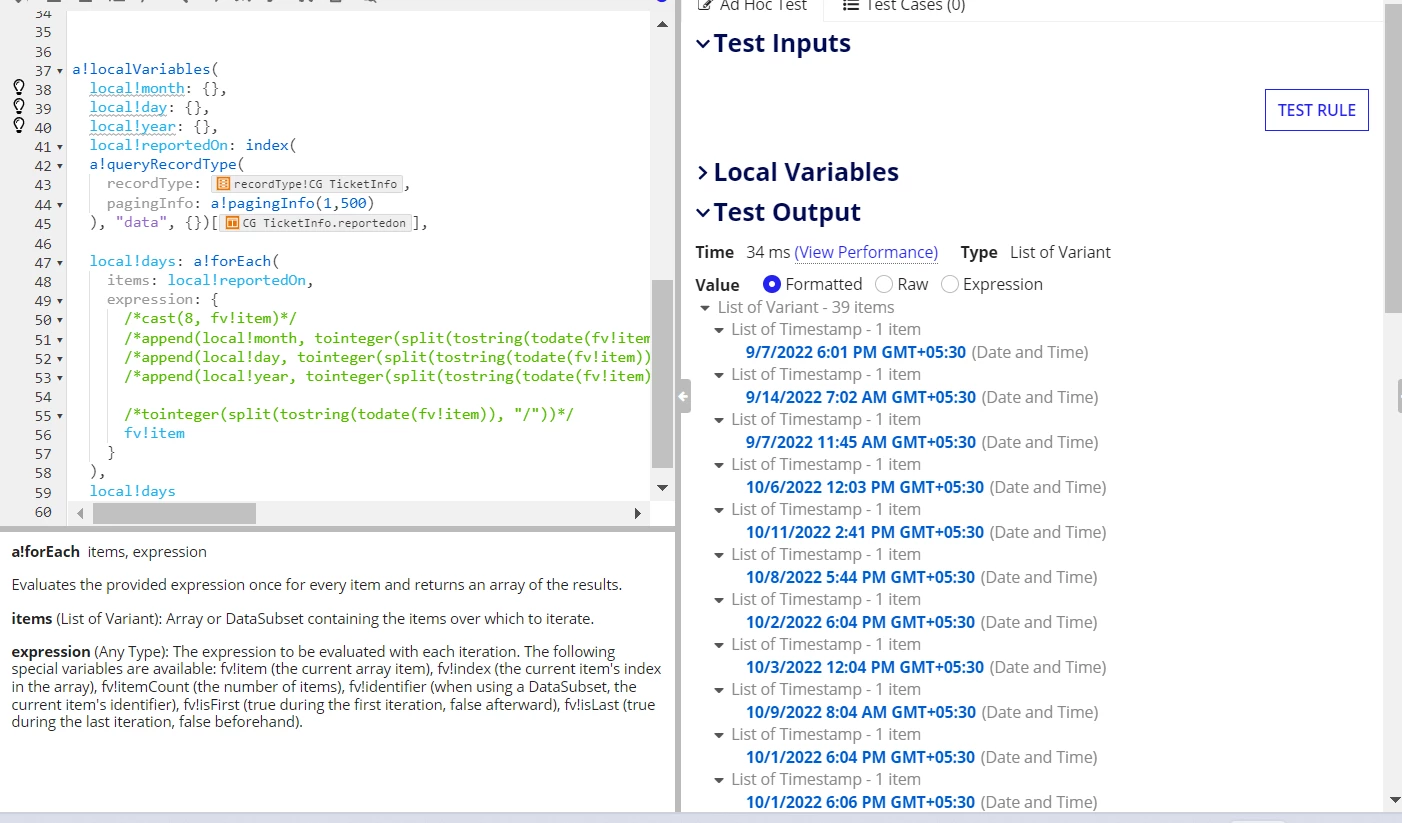Viewport: 1402px width, 823px height.
Task: Collapse the List of Timestamp above 10/6/2022 12:03 PM
Action: tap(719, 465)
